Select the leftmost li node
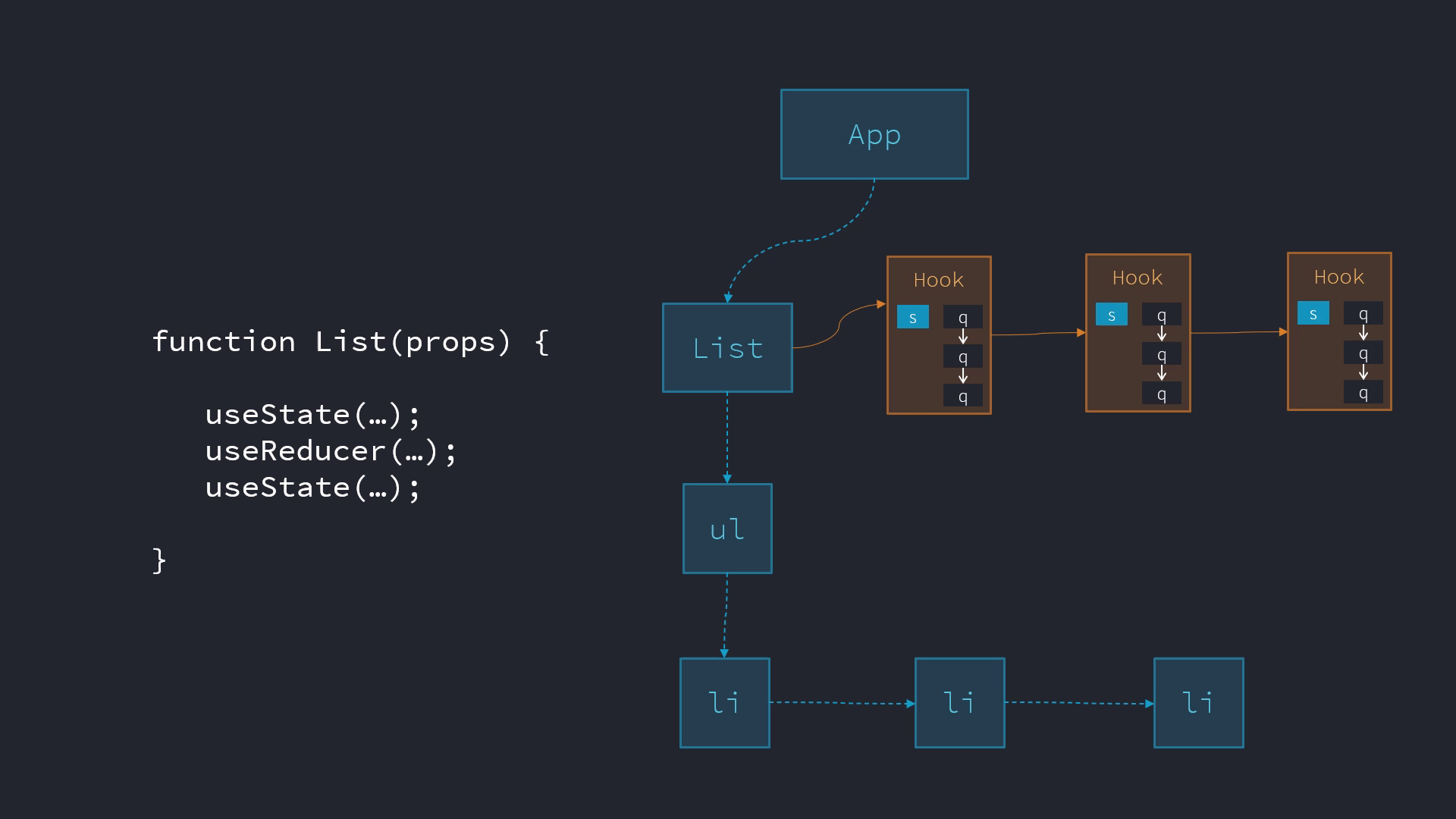Screen dimensions: 1456x819 725,703
